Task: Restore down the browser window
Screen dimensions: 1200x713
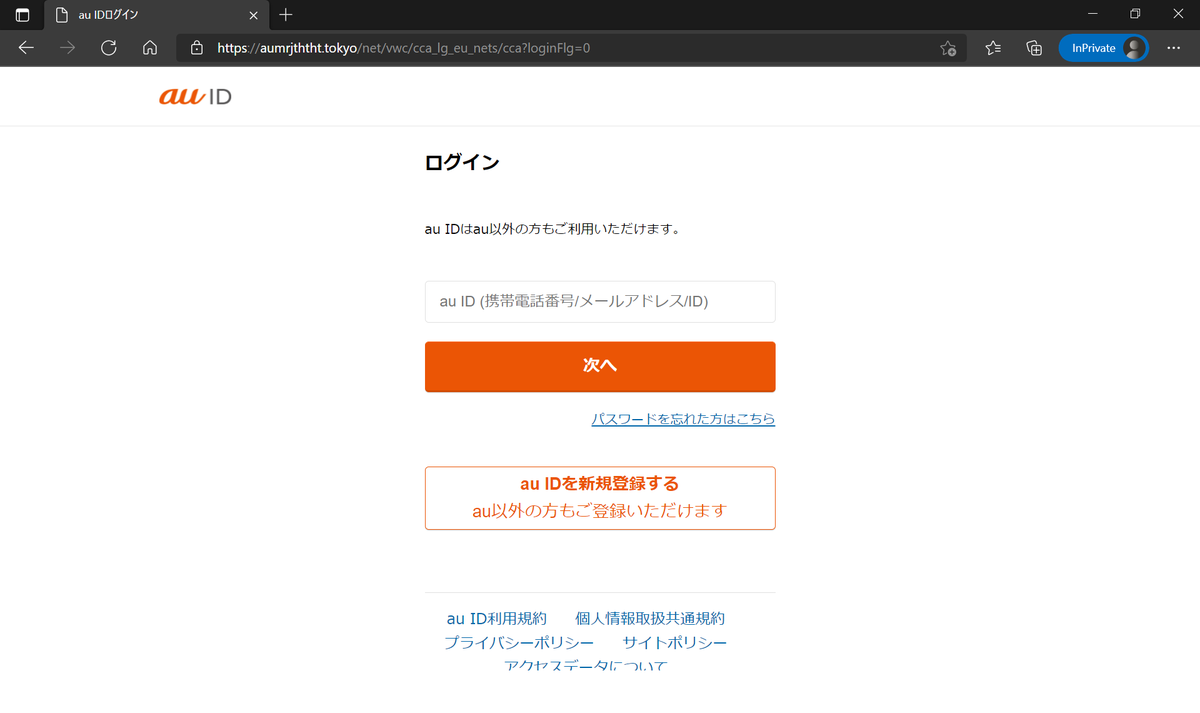Action: 1135,14
